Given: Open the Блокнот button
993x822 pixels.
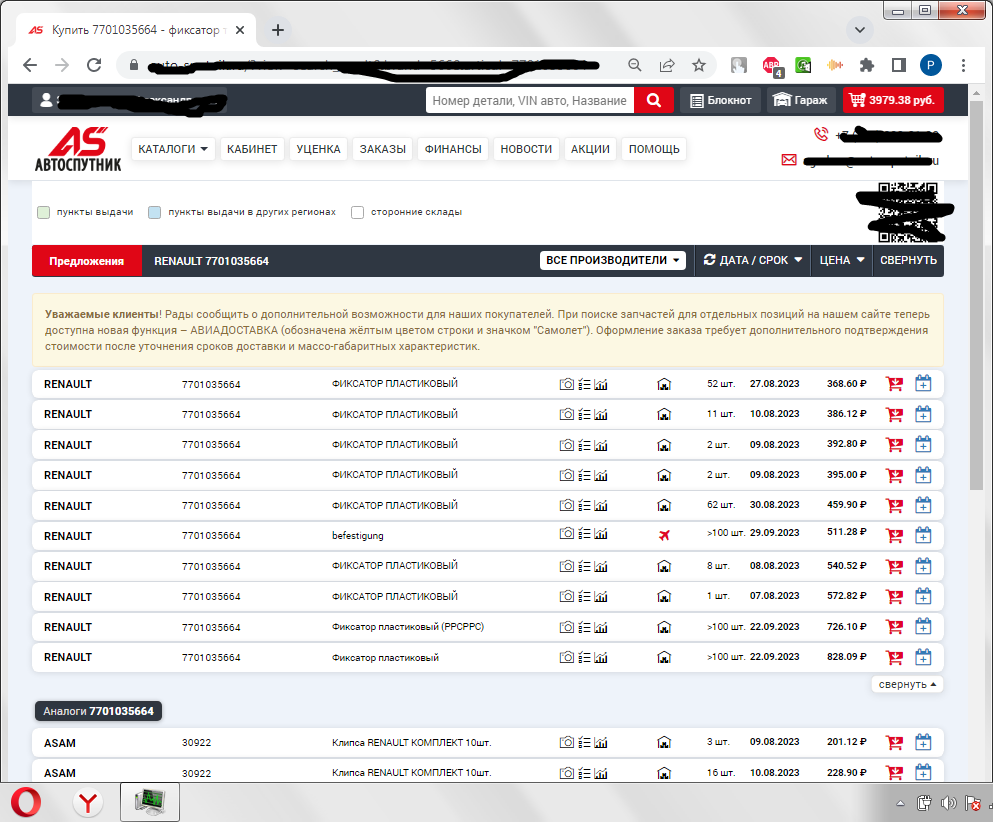Looking at the screenshot, I should point(721,100).
